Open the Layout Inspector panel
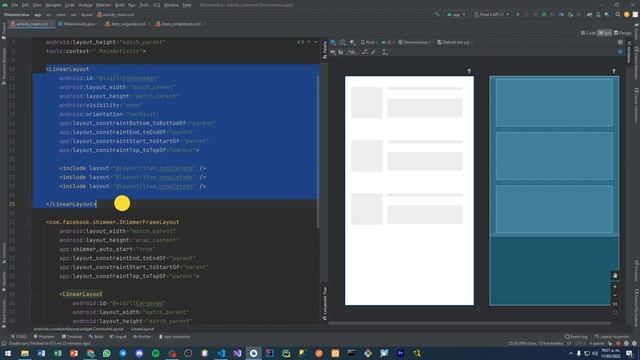640x360 pixels. coord(611,337)
